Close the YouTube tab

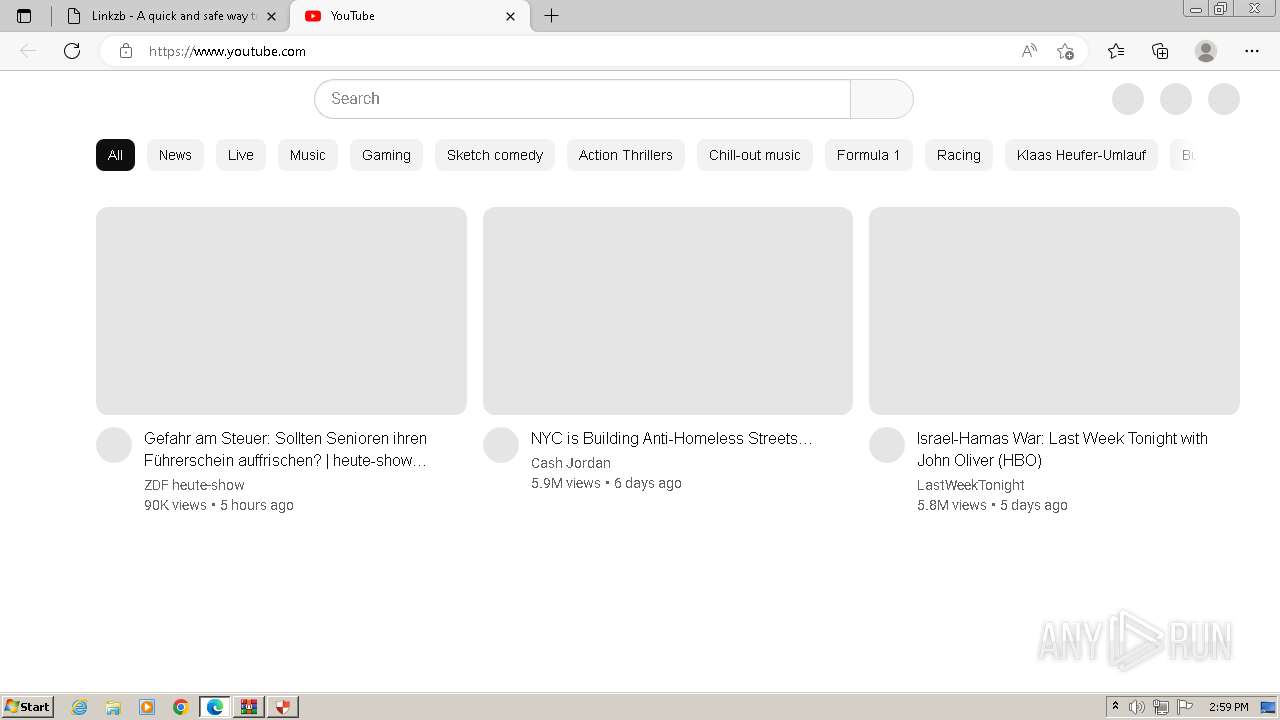(x=510, y=16)
